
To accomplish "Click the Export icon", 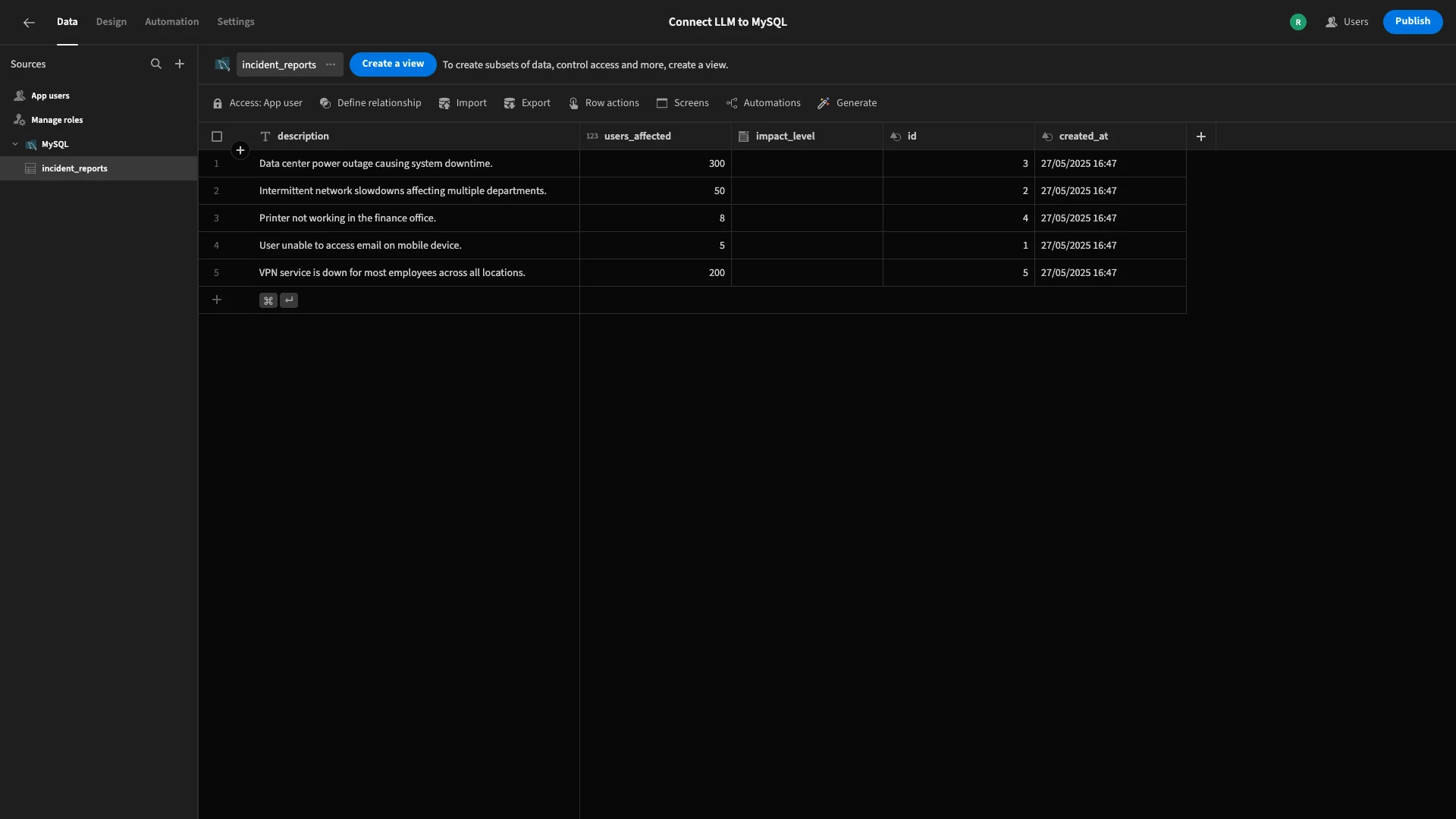I will point(510,104).
